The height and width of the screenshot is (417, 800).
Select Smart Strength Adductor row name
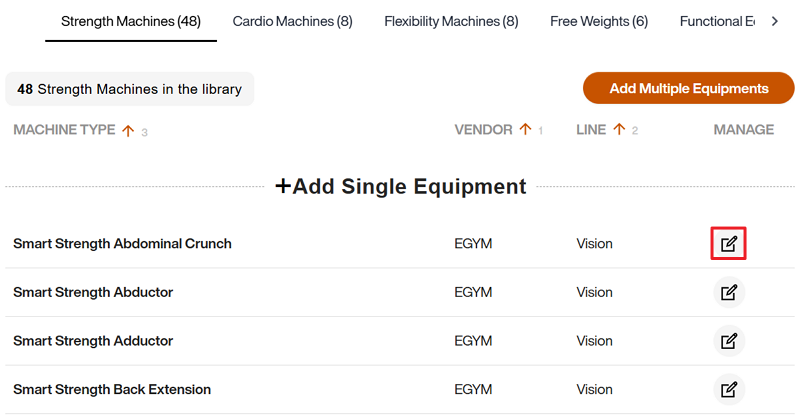click(93, 341)
